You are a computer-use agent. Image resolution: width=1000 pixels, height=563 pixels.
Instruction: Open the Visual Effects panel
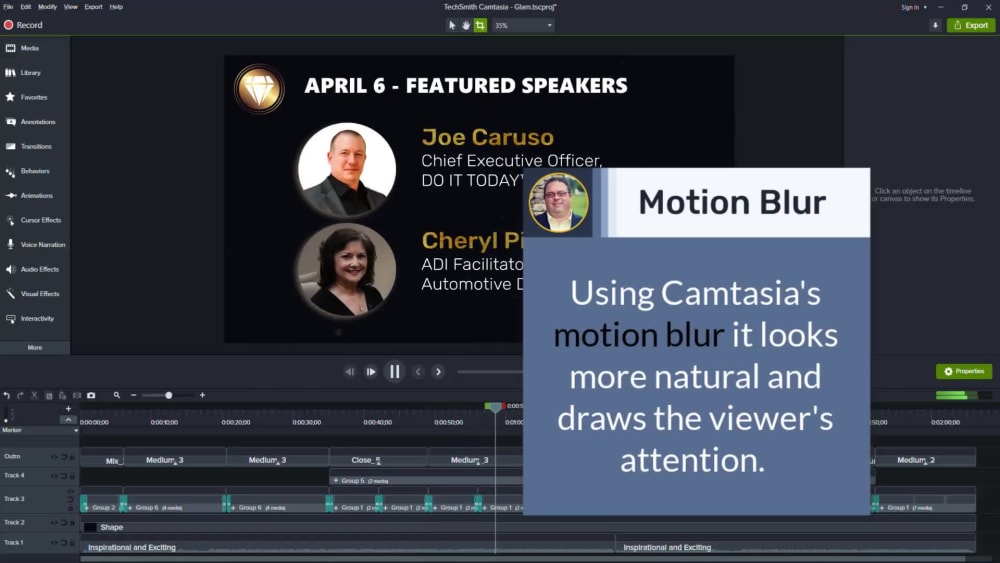(35, 294)
